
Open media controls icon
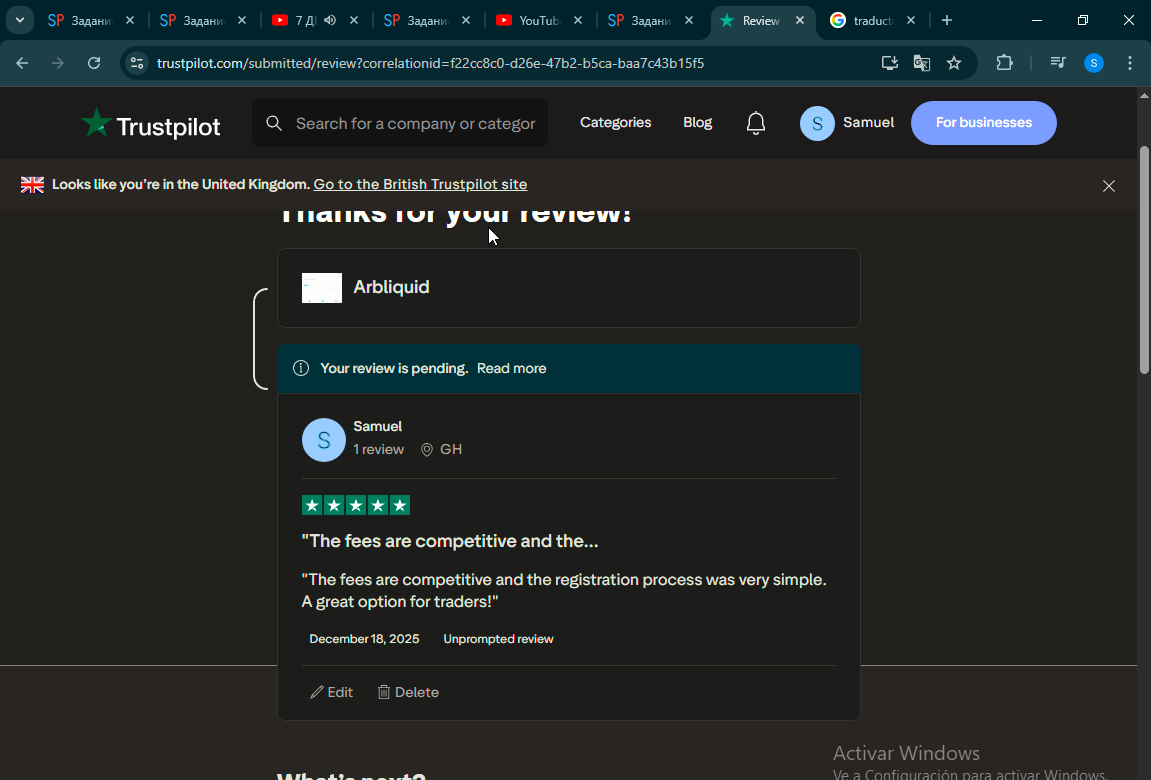[1058, 63]
